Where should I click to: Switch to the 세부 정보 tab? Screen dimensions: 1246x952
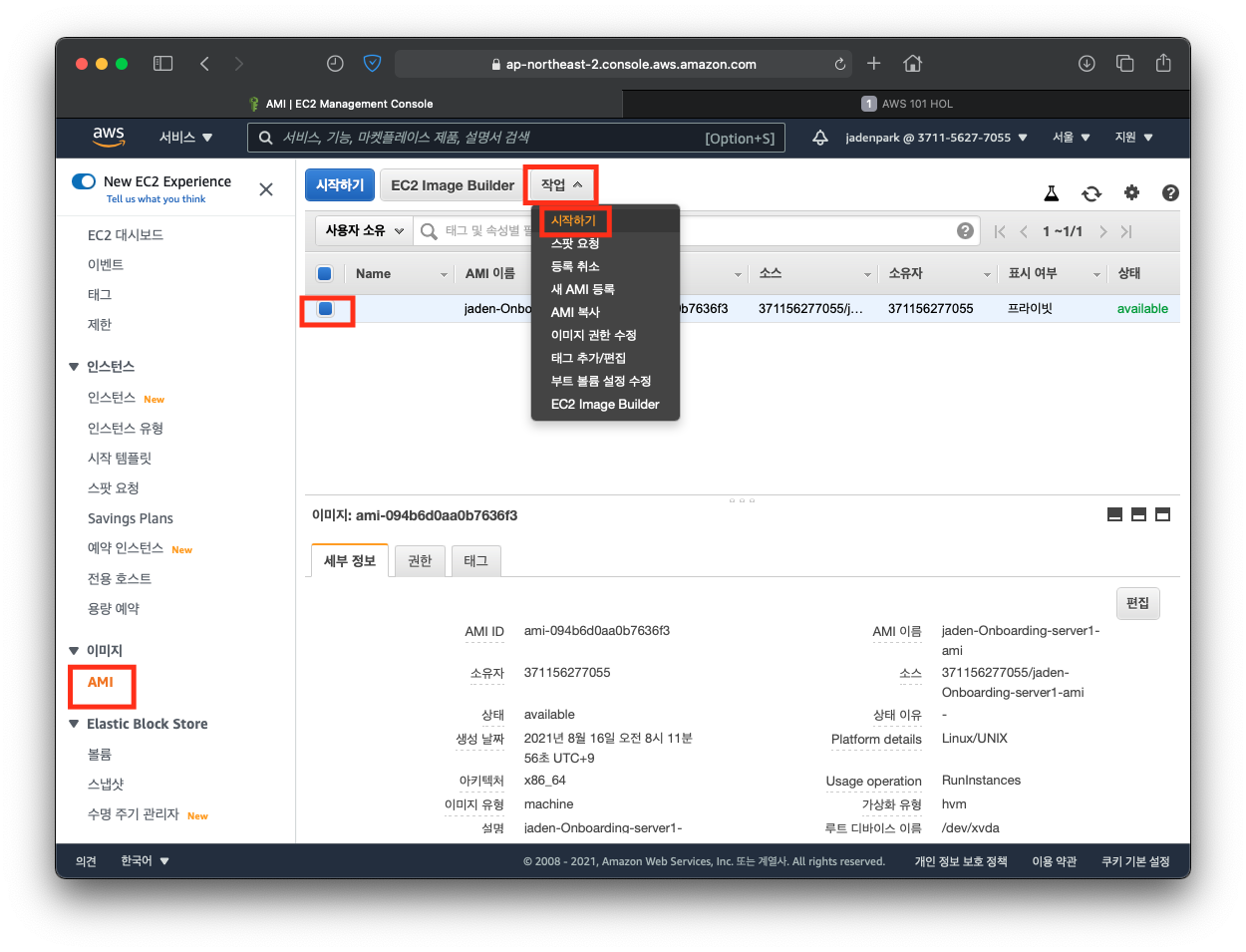[x=350, y=561]
